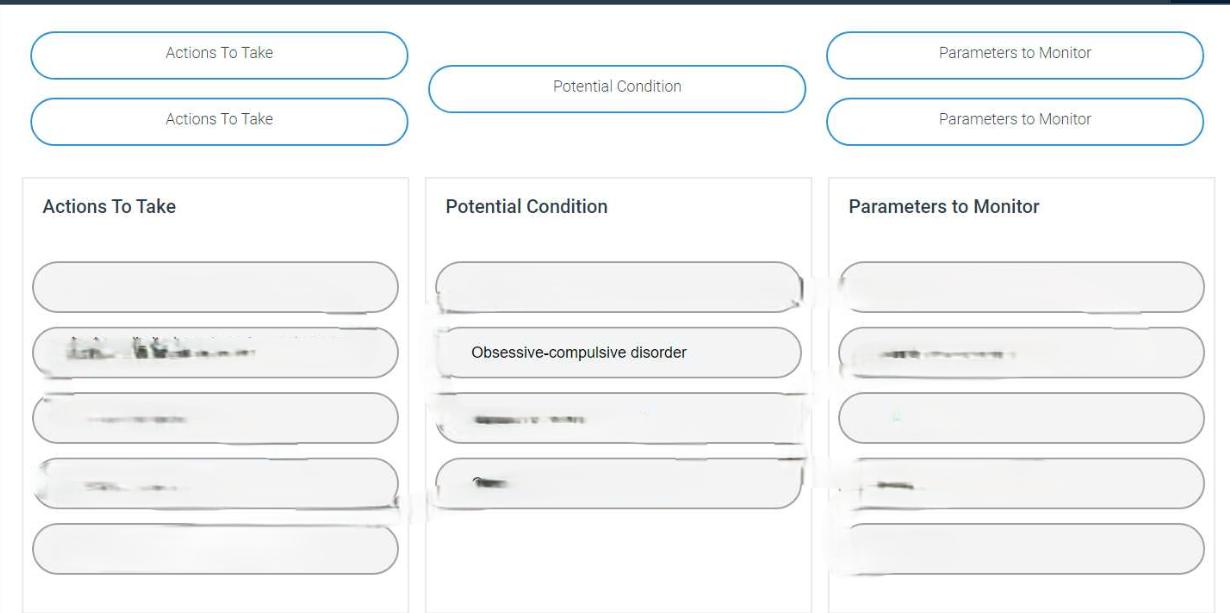Click the upper Actions To Take drop slot
Screen dimensions: 1230x613
(x=219, y=54)
